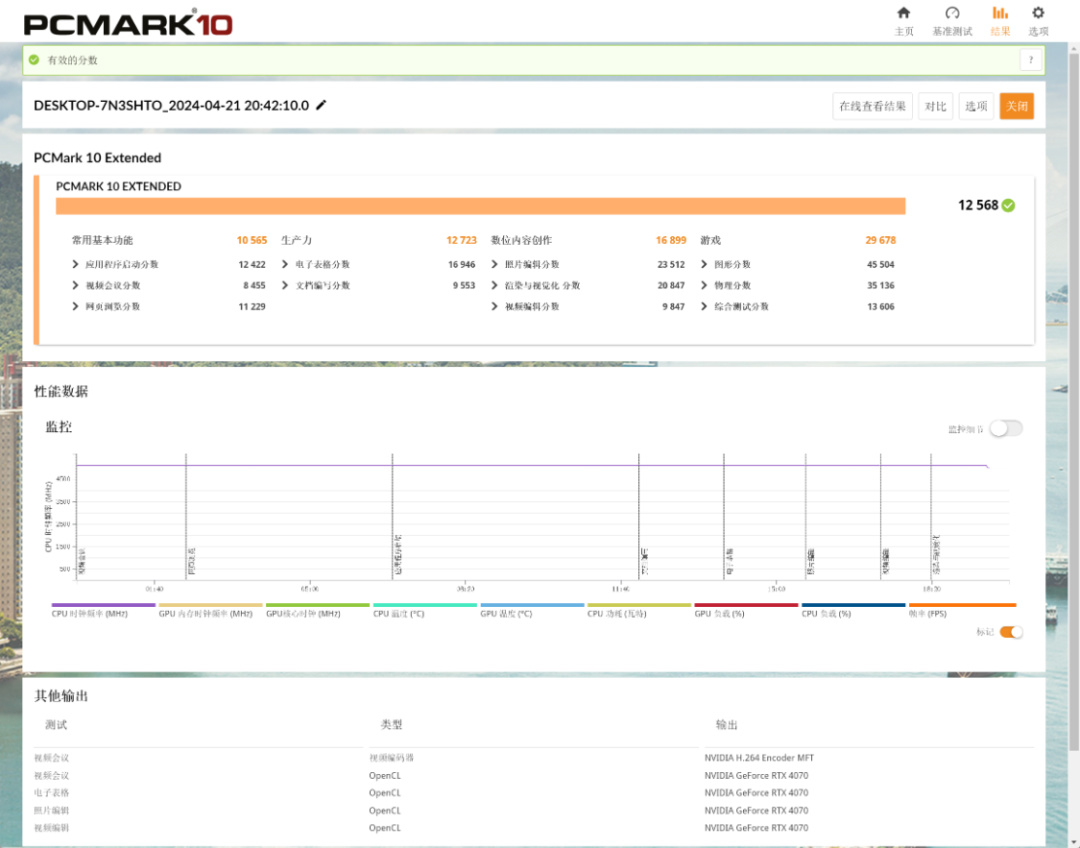Toggle the CPU 温度 (°C) legend
The width and height of the screenshot is (1080, 848).
(425, 610)
